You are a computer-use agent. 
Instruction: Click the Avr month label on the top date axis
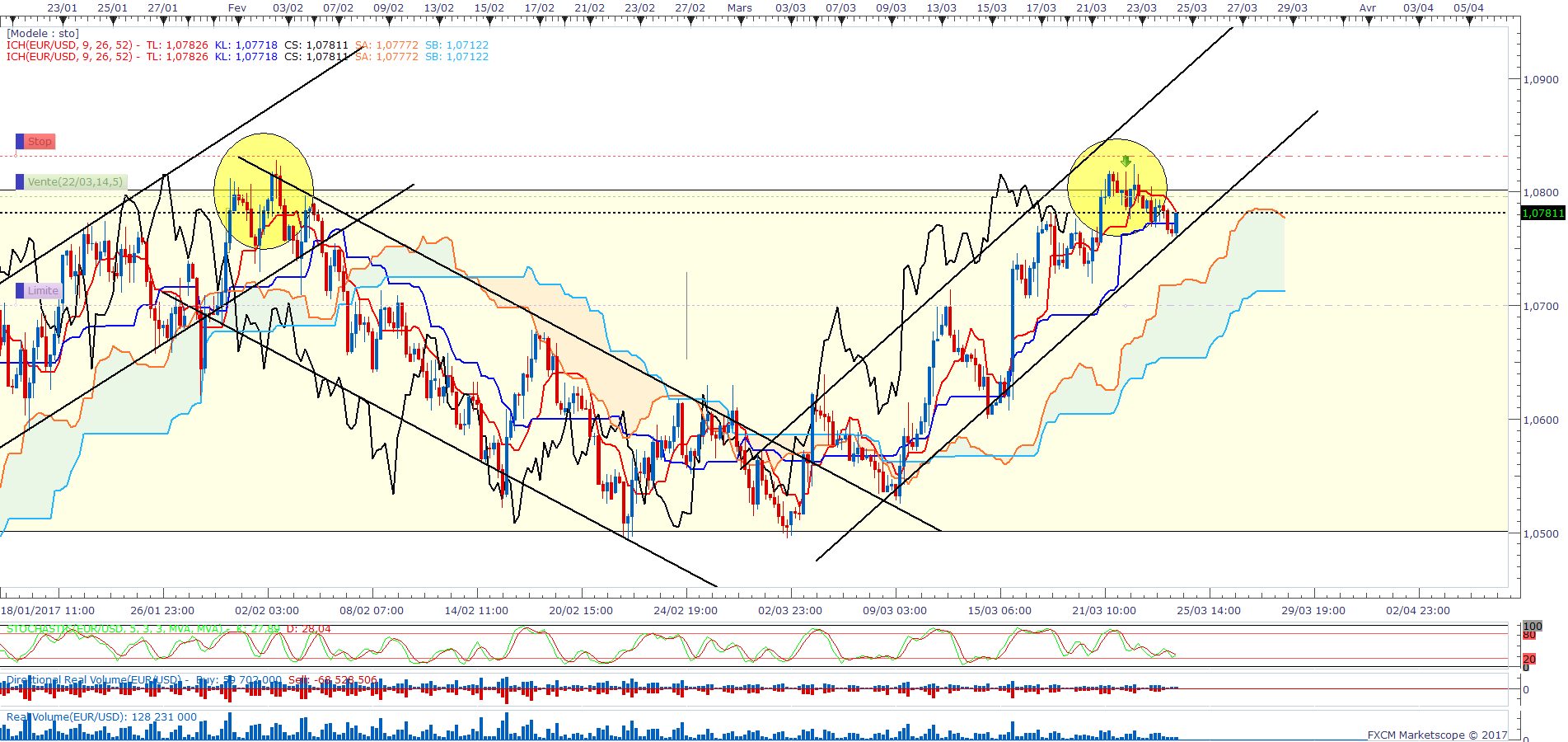click(1368, 8)
